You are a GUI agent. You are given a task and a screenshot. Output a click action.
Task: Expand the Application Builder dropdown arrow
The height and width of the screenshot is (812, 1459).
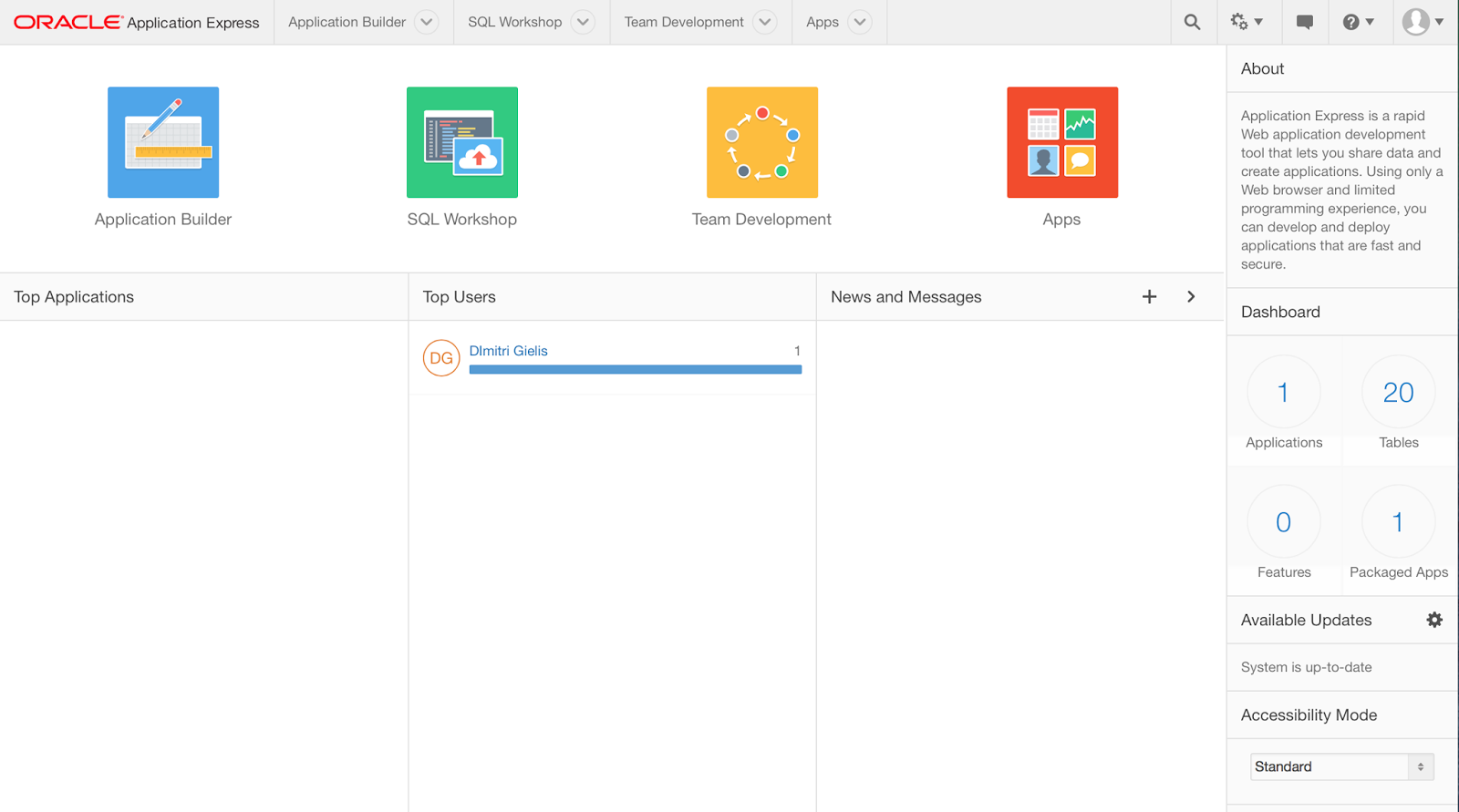(427, 22)
